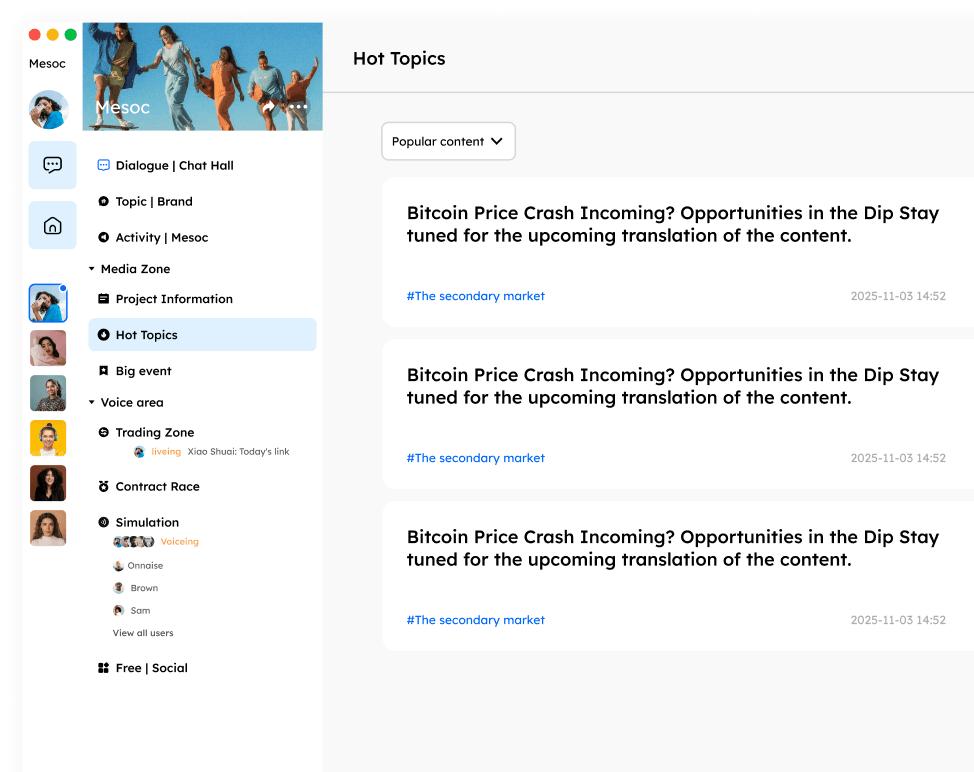Viewport: 974px width, 772px height.
Task: Select Big event in the sidebar
Action: (143, 371)
